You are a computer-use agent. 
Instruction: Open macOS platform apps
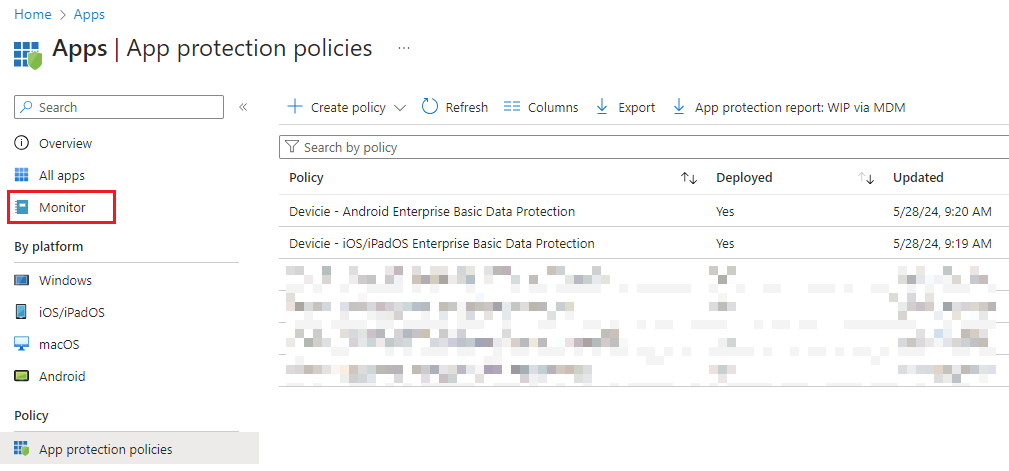pyautogui.click(x=59, y=345)
